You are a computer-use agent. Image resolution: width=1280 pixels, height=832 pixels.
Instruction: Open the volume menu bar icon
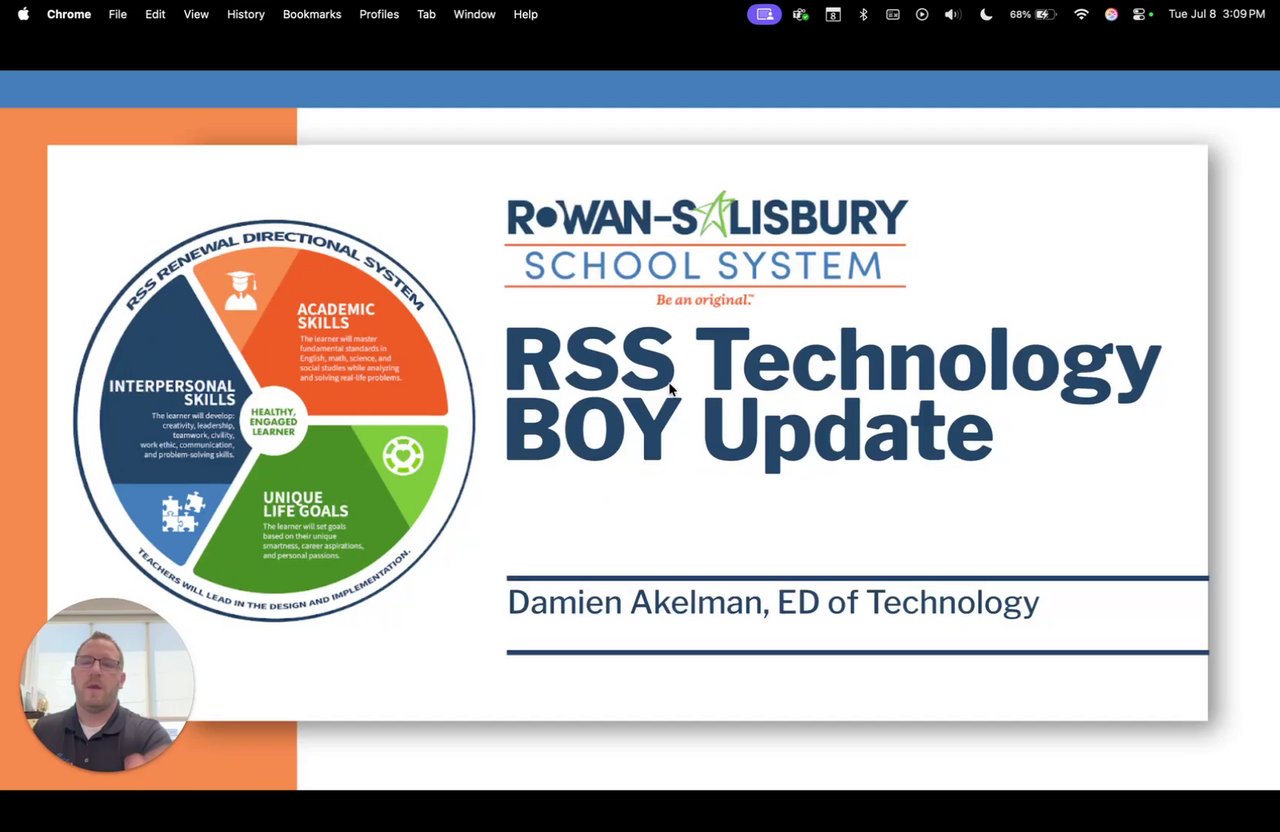[x=953, y=14]
